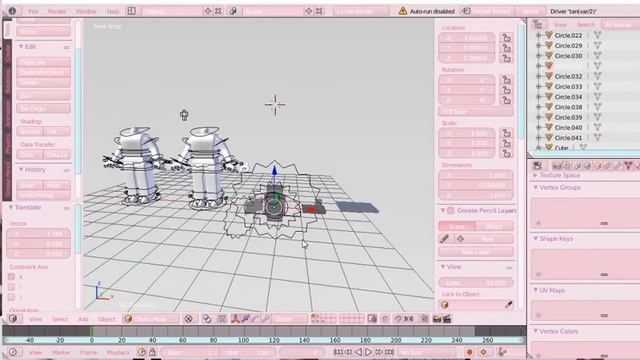
Task: Open the Info editor type icon
Action: point(12,11)
